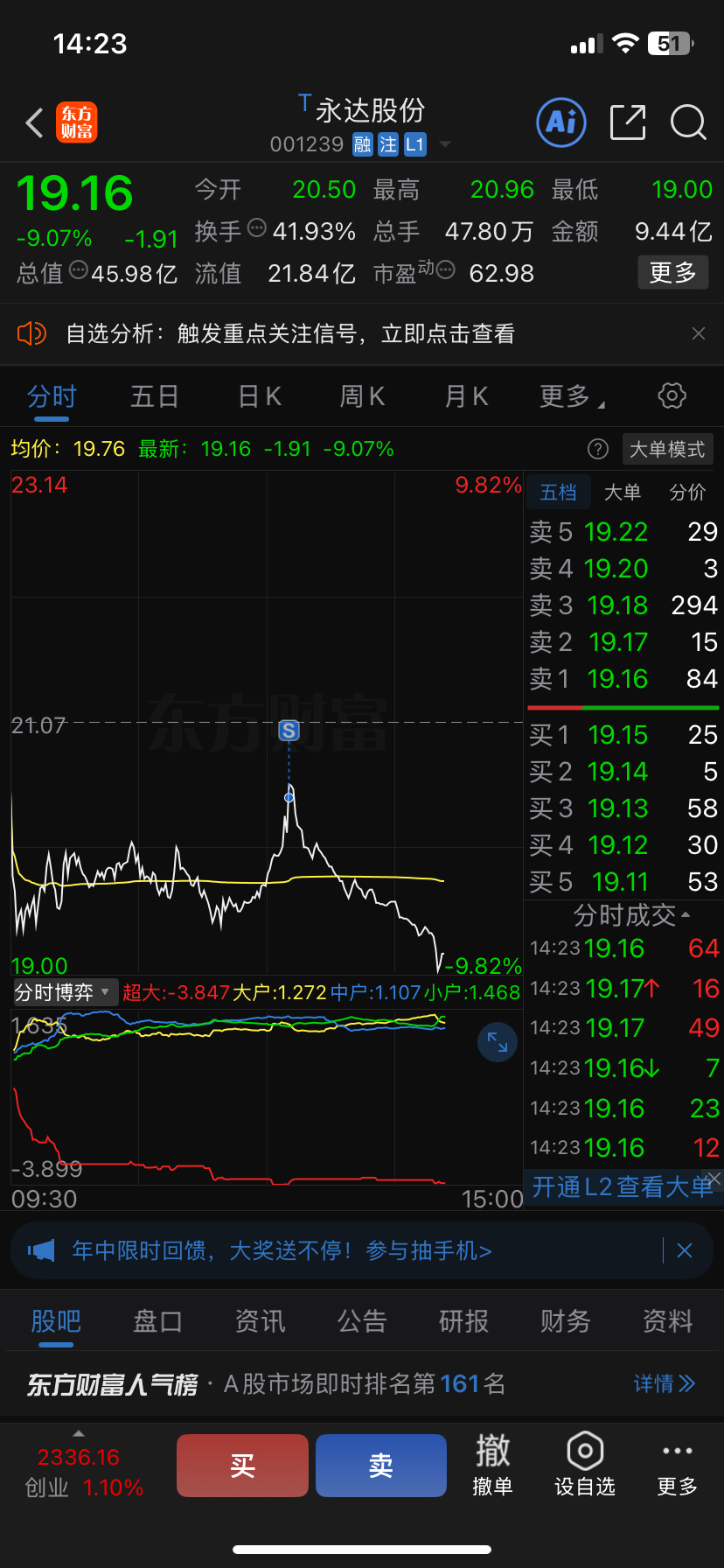Open the 年中限时回馈 promo link

282,1250
